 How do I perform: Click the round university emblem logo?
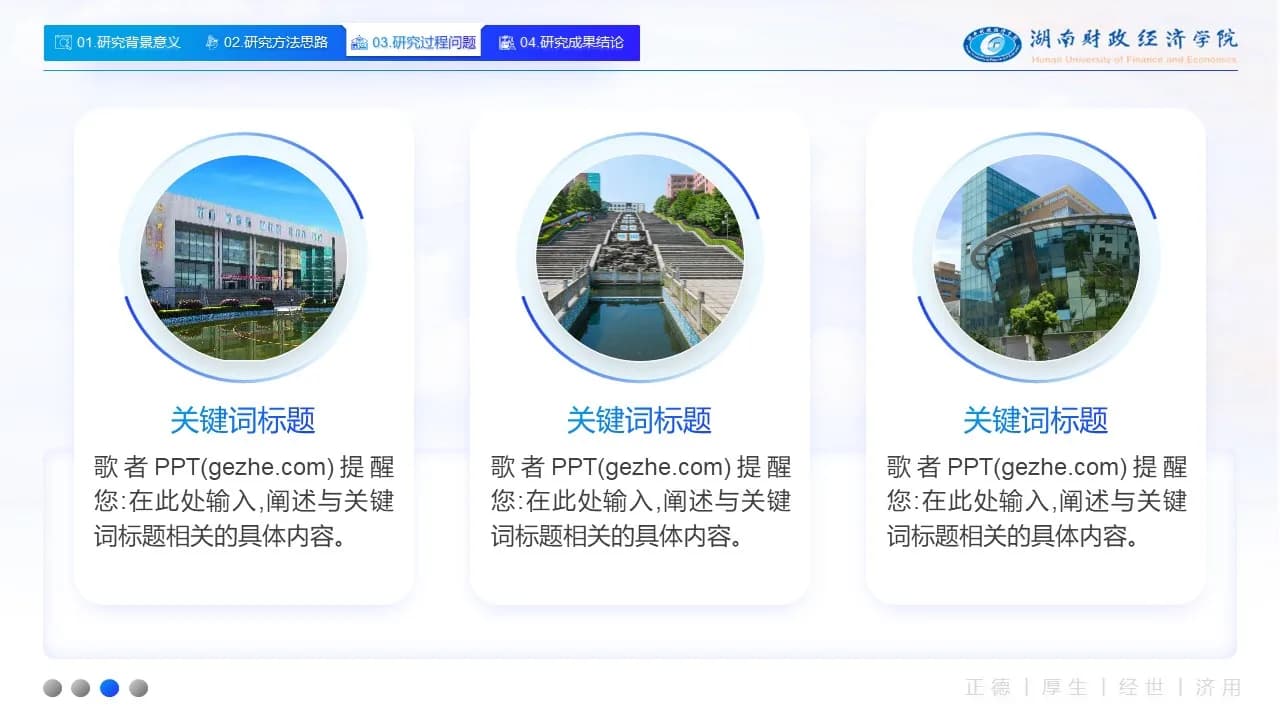(992, 45)
